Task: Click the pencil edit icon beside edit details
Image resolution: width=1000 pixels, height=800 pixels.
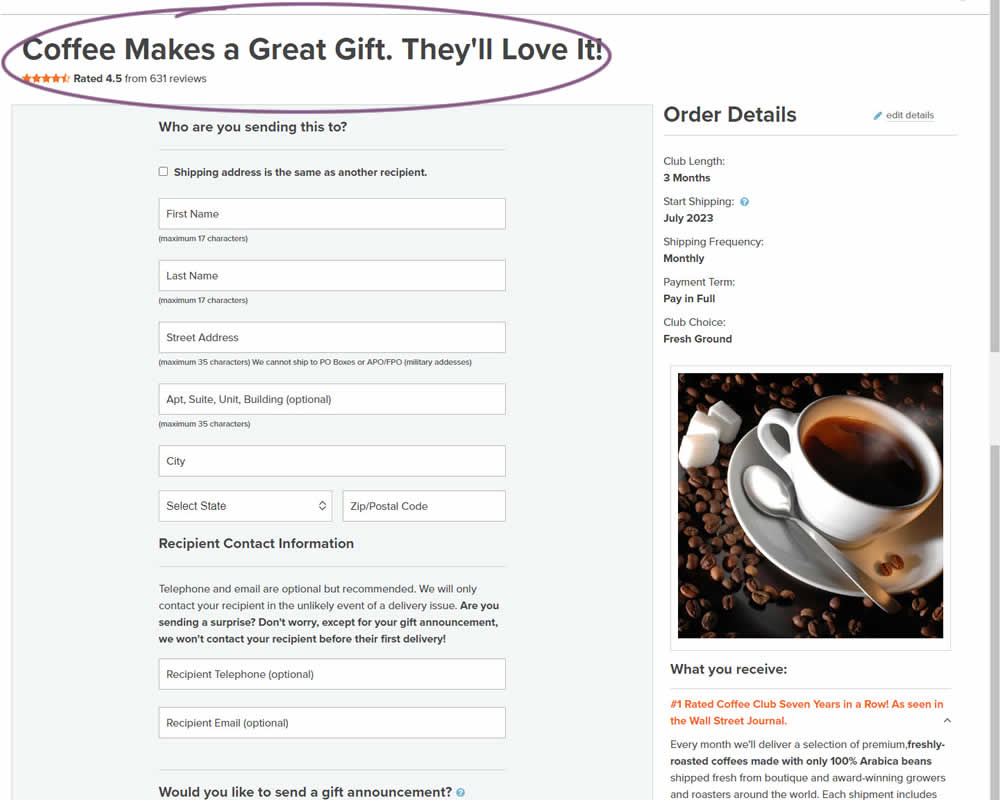Action: pyautogui.click(x=878, y=115)
